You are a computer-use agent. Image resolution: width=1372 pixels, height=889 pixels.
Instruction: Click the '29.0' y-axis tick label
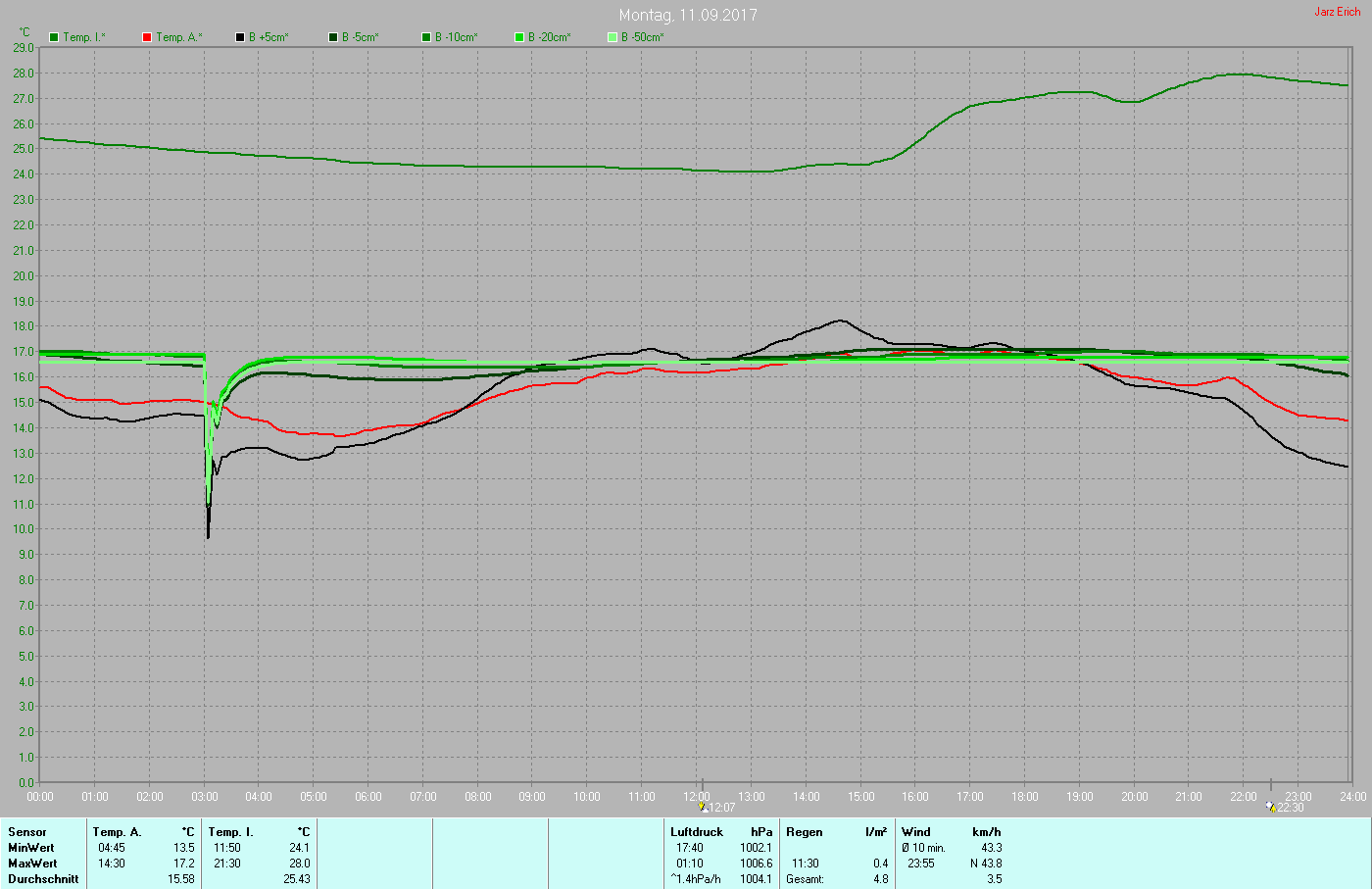click(x=24, y=47)
